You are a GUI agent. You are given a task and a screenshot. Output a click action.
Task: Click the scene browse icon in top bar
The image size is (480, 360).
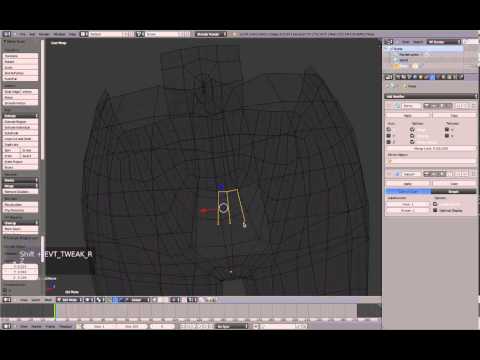point(140,34)
